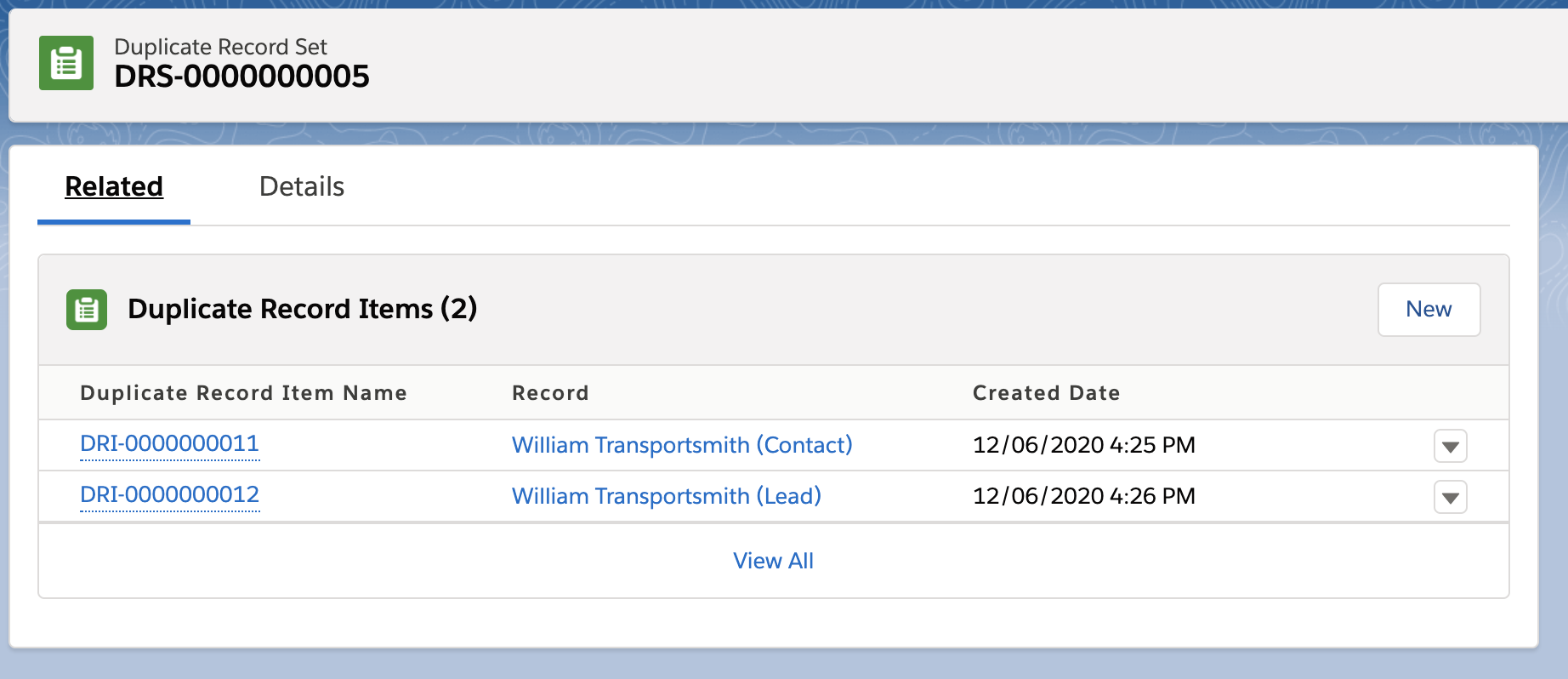
Task: Sort by the Created Date column
Action: (1046, 392)
